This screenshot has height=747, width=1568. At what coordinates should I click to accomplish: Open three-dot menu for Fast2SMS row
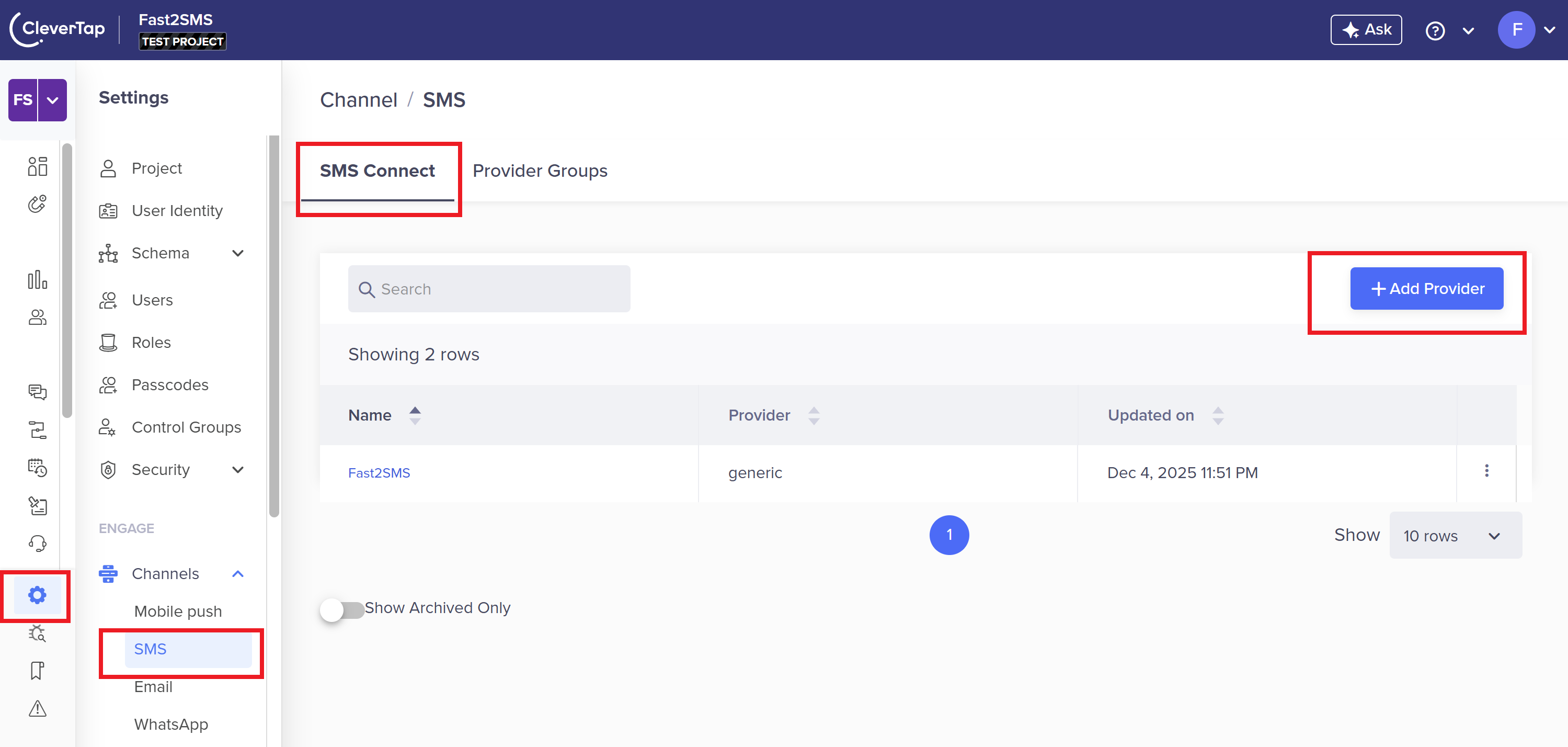(1486, 471)
